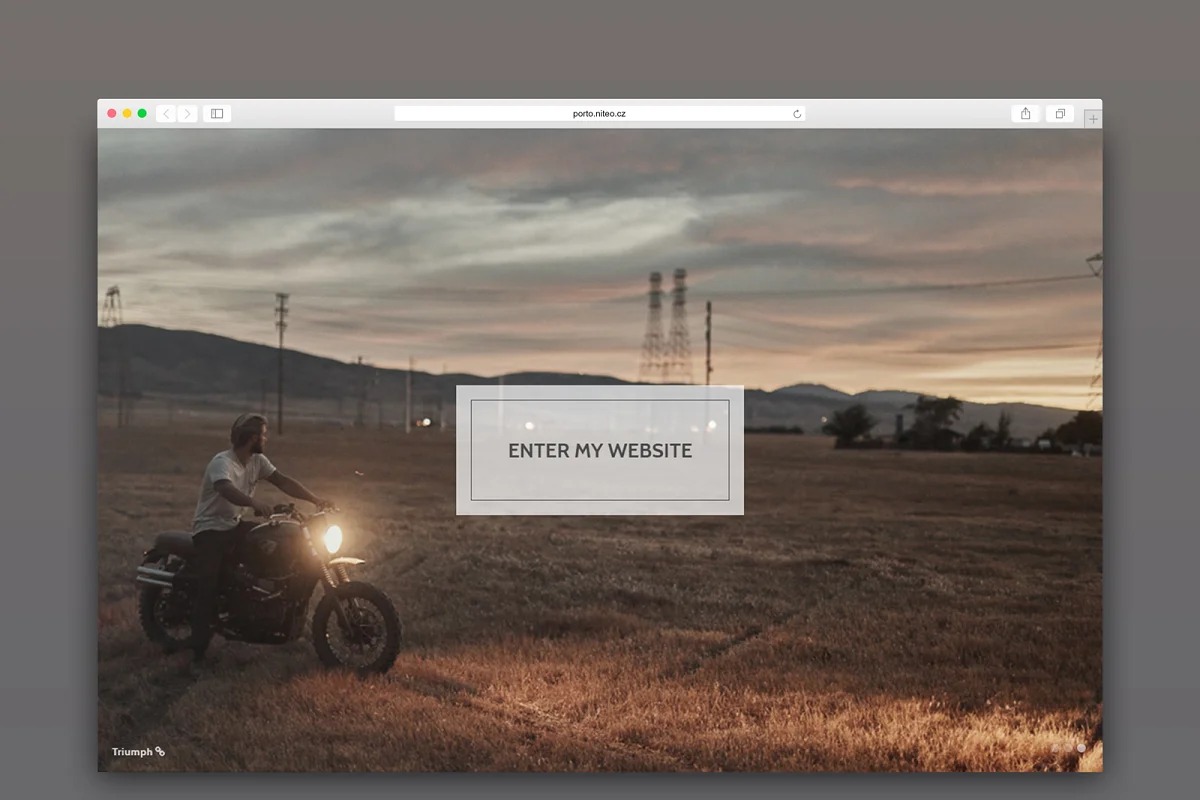Click the porto.niteo.cz address bar
Viewport: 1200px width, 800px height.
598,114
